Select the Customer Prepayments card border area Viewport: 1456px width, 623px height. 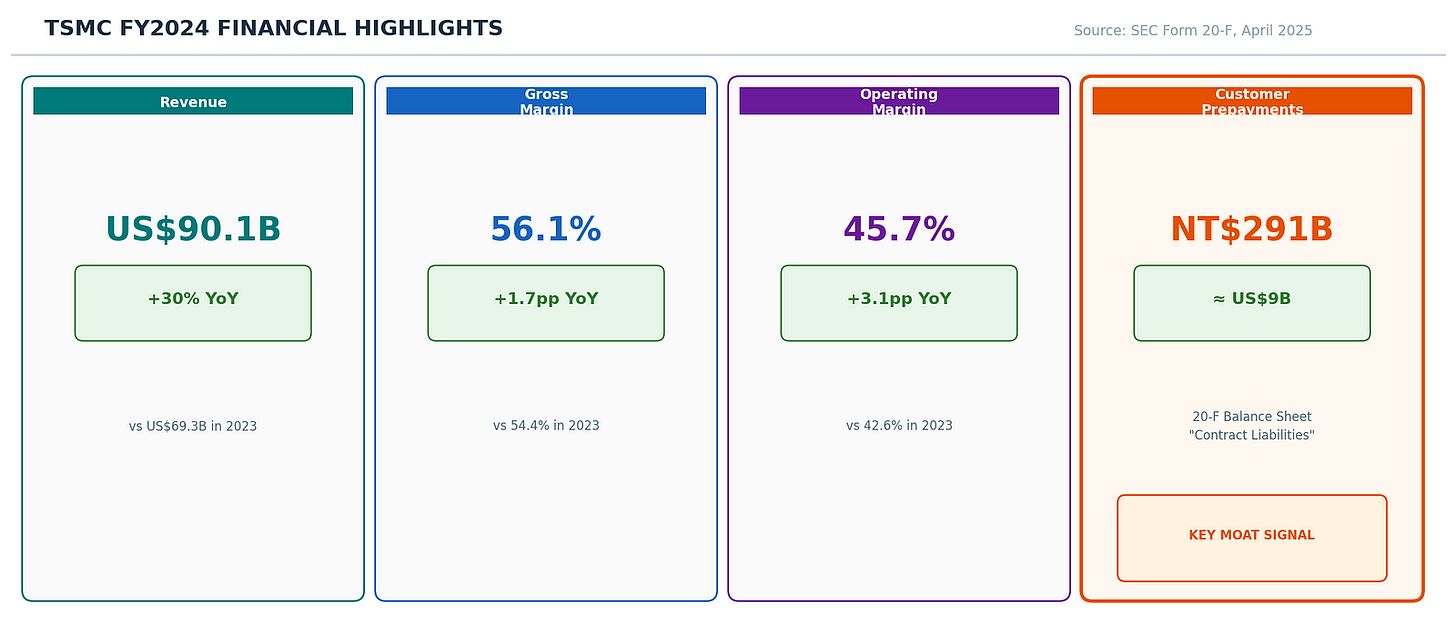click(1252, 339)
